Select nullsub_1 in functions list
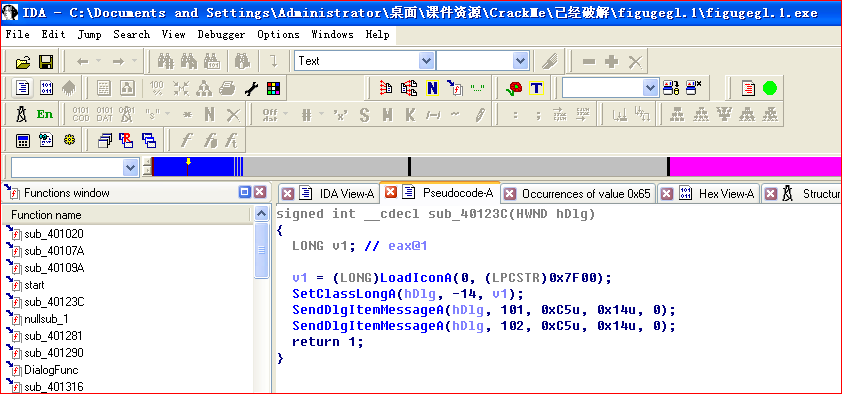 [x=46, y=319]
